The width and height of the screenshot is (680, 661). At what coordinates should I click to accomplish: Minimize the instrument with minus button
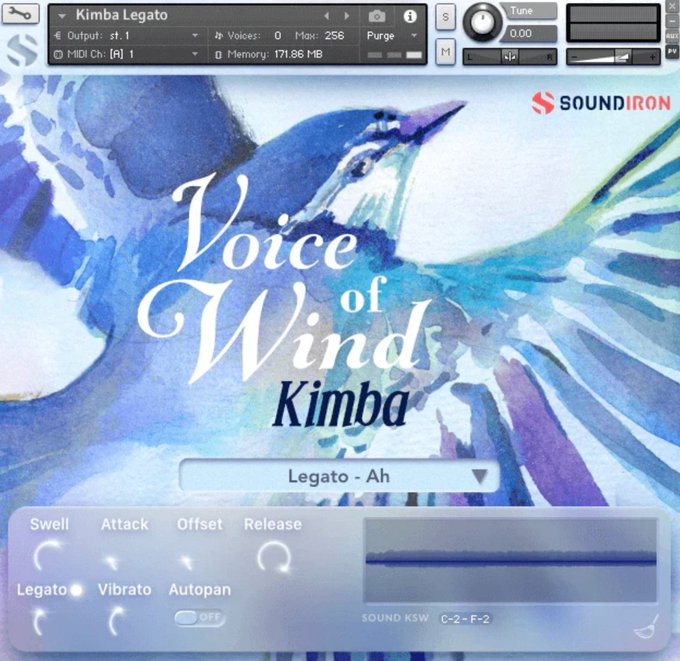pos(672,21)
